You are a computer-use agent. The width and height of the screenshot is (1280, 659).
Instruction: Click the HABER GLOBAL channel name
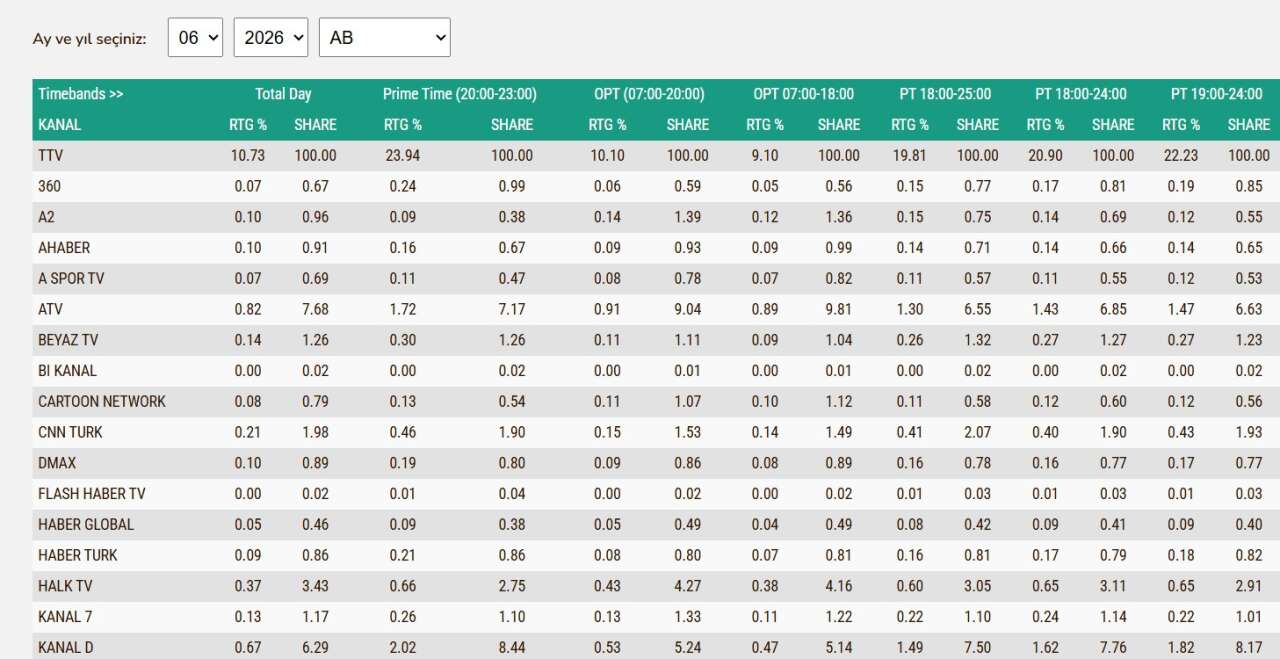coord(86,525)
